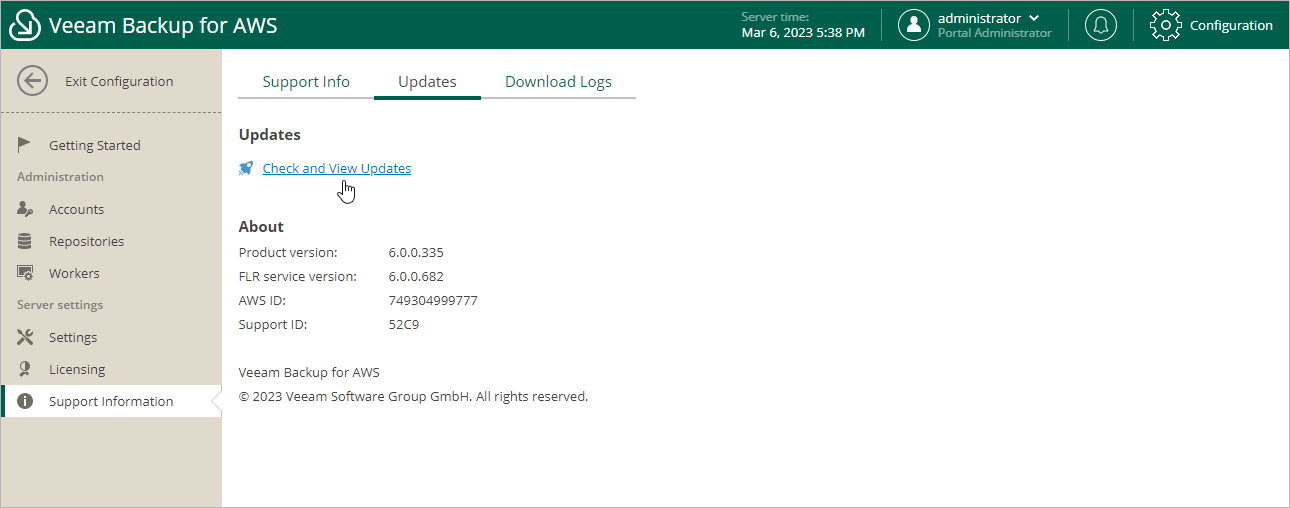1290x508 pixels.
Task: Click the FLR service version label
Action: (x=298, y=276)
